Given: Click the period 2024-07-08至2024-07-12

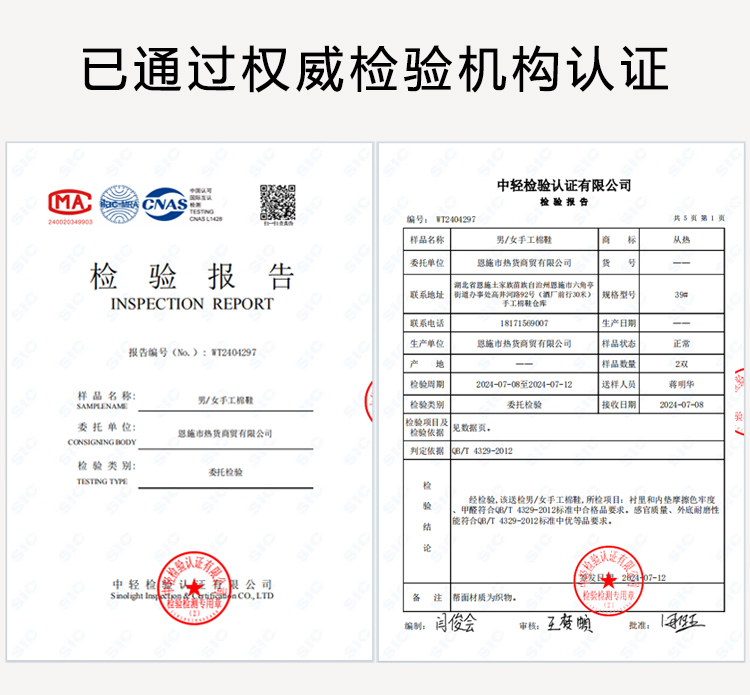Looking at the screenshot, I should pyautogui.click(x=524, y=384).
